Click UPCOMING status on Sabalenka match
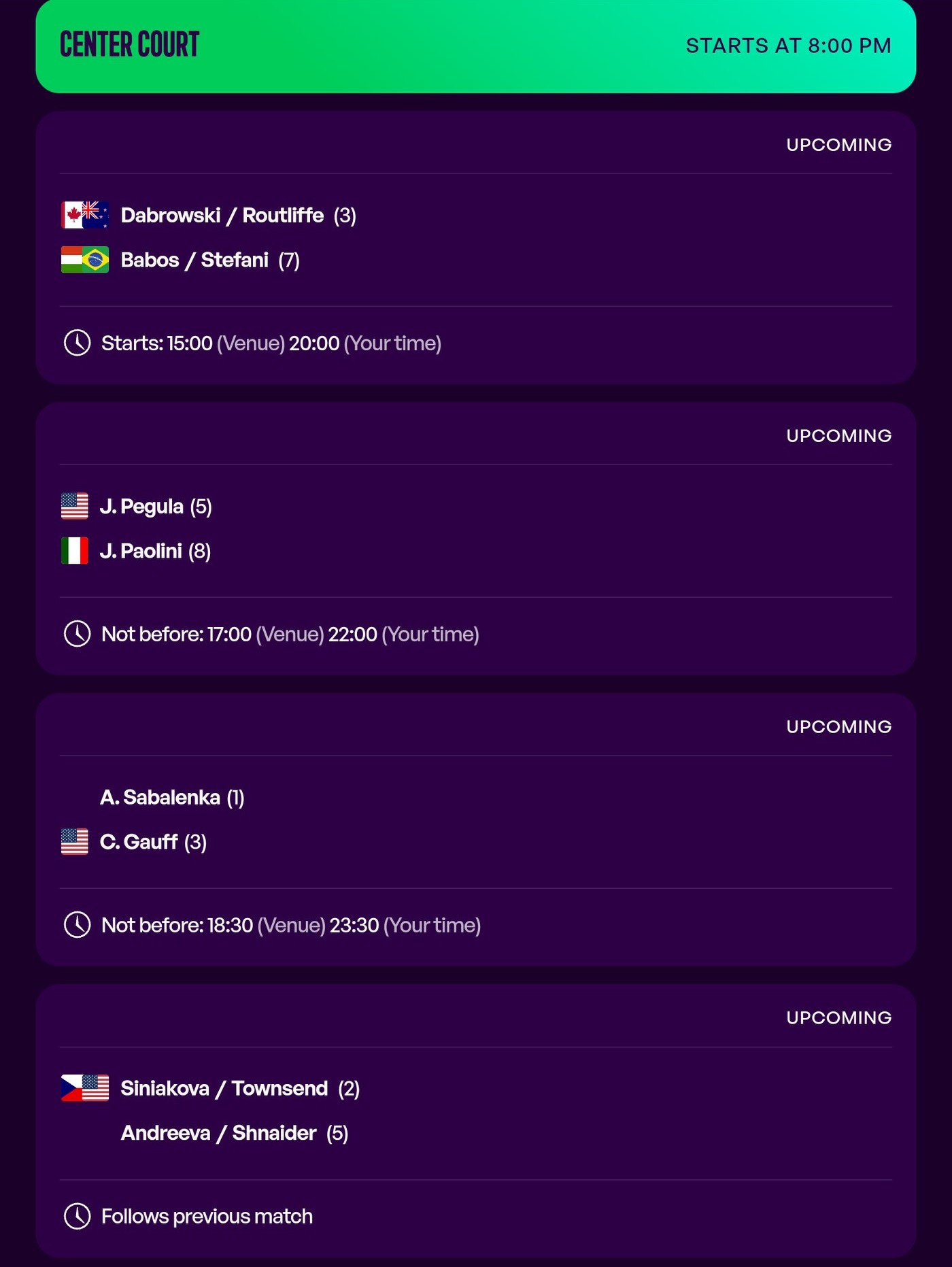952x1267 pixels. pyautogui.click(x=838, y=727)
